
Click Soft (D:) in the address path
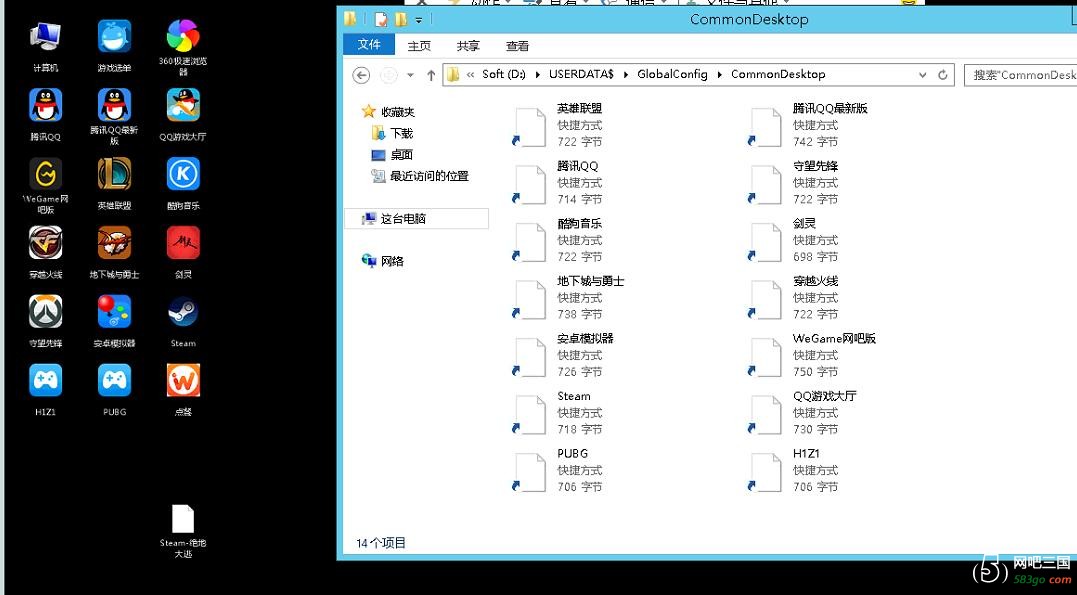pyautogui.click(x=503, y=74)
